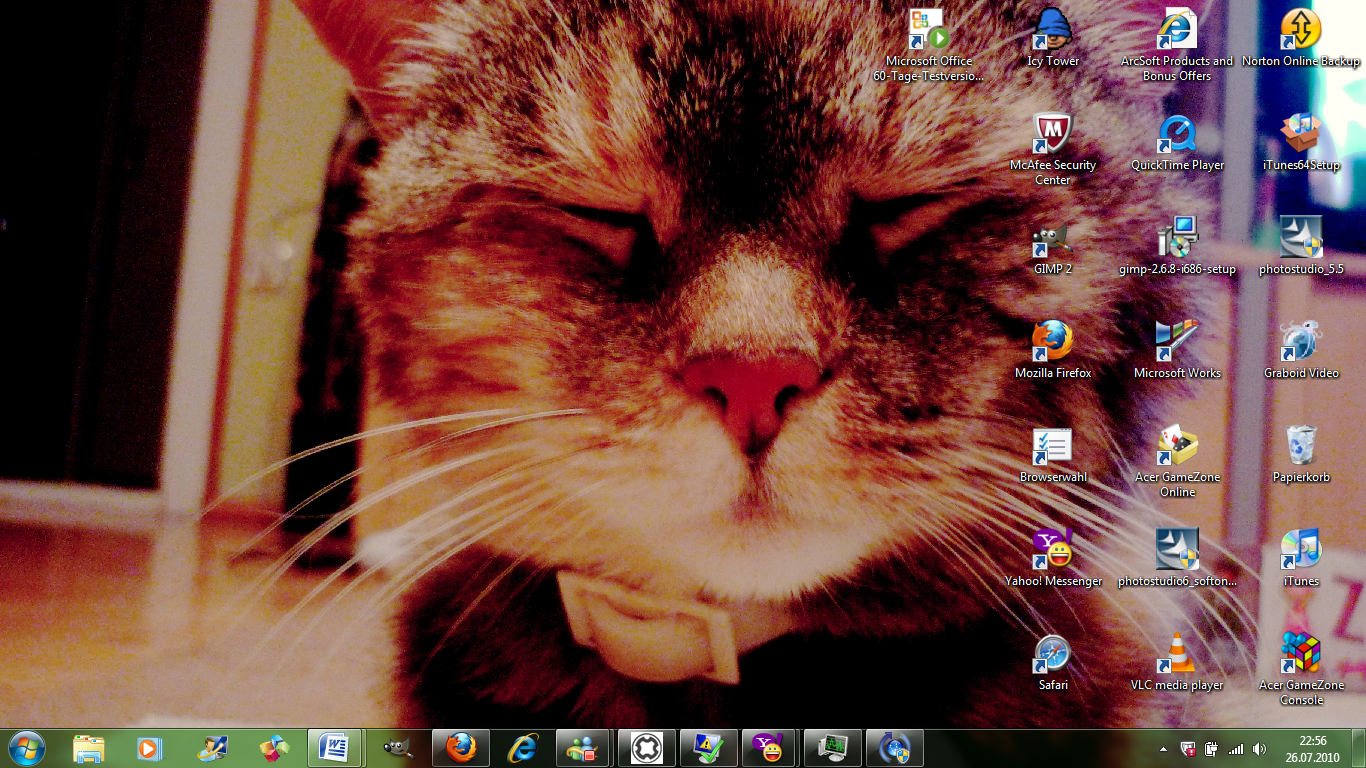Open the Papierkorb recycle bin
Screen dimensions: 1366x768
(x=1301, y=456)
